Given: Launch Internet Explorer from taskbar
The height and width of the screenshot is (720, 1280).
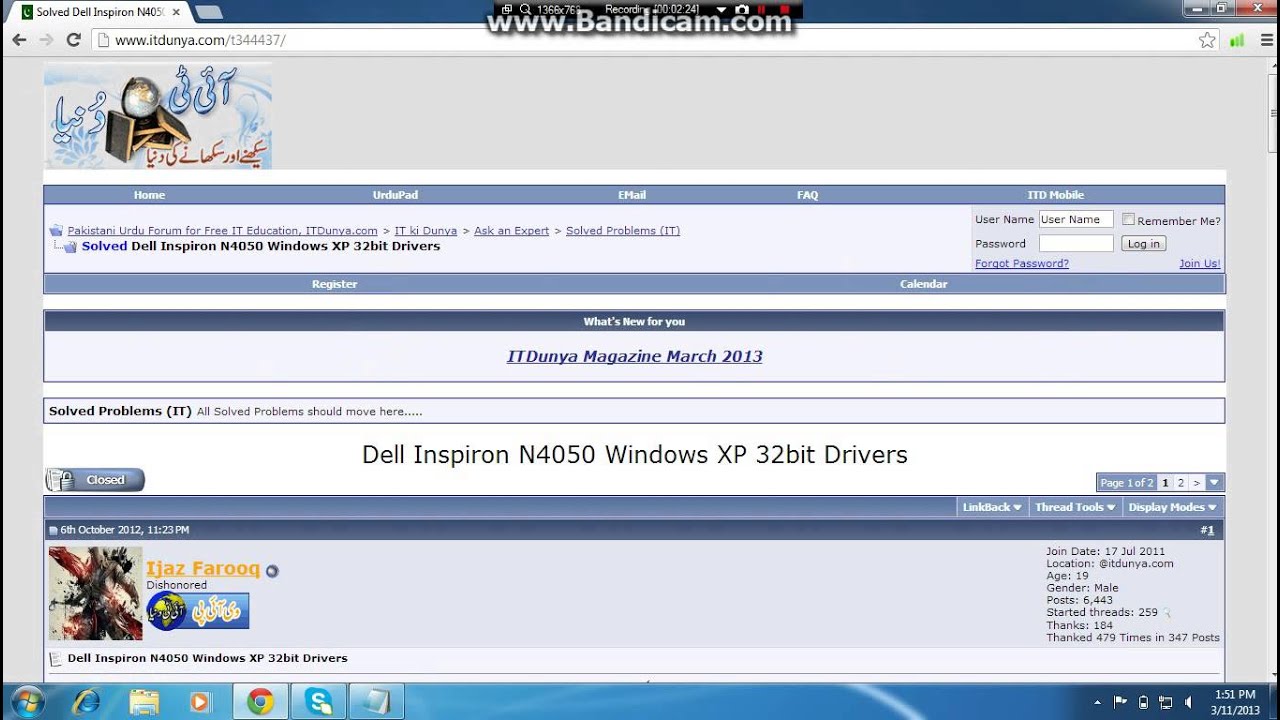Looking at the screenshot, I should point(87,701).
